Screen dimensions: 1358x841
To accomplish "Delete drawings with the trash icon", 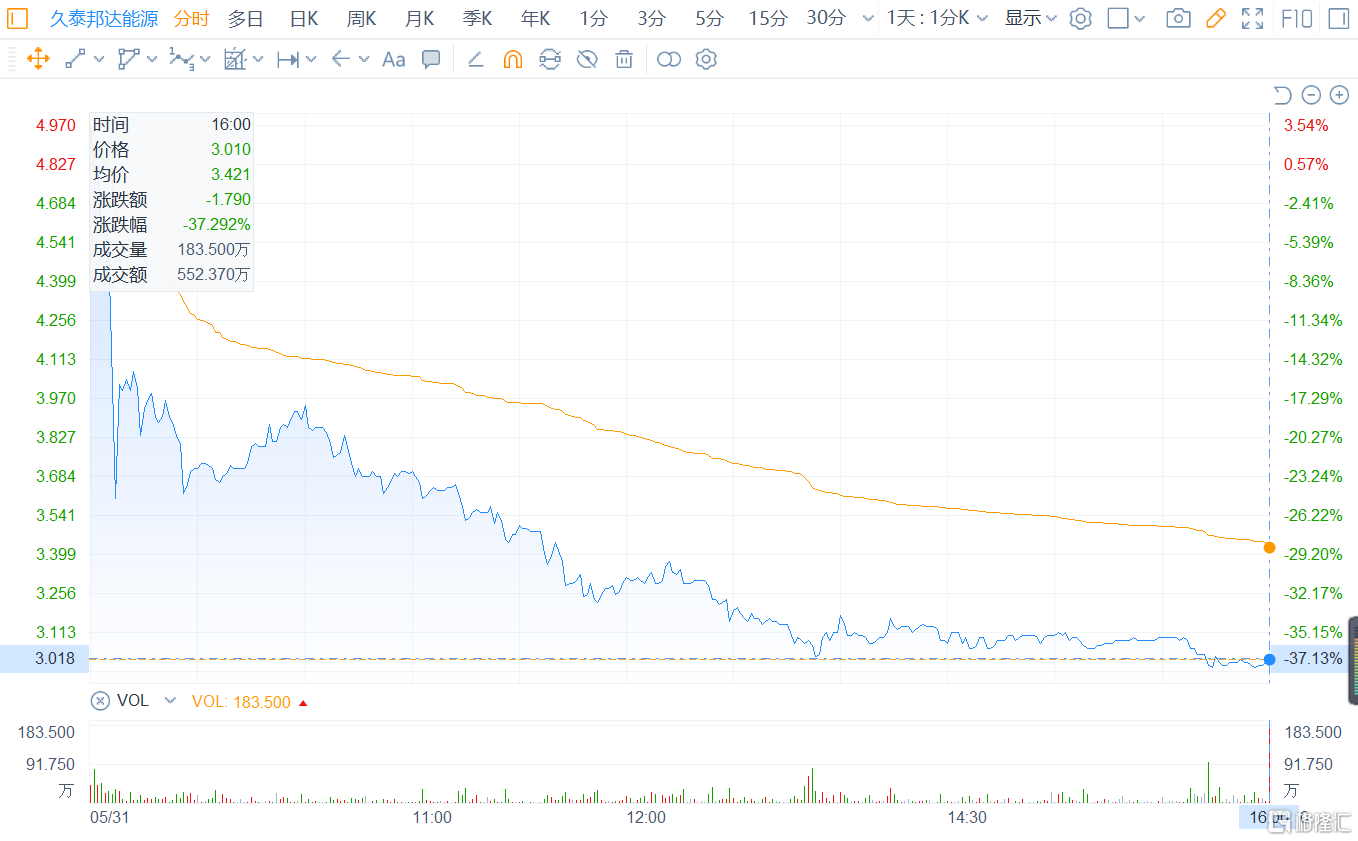I will (x=624, y=60).
